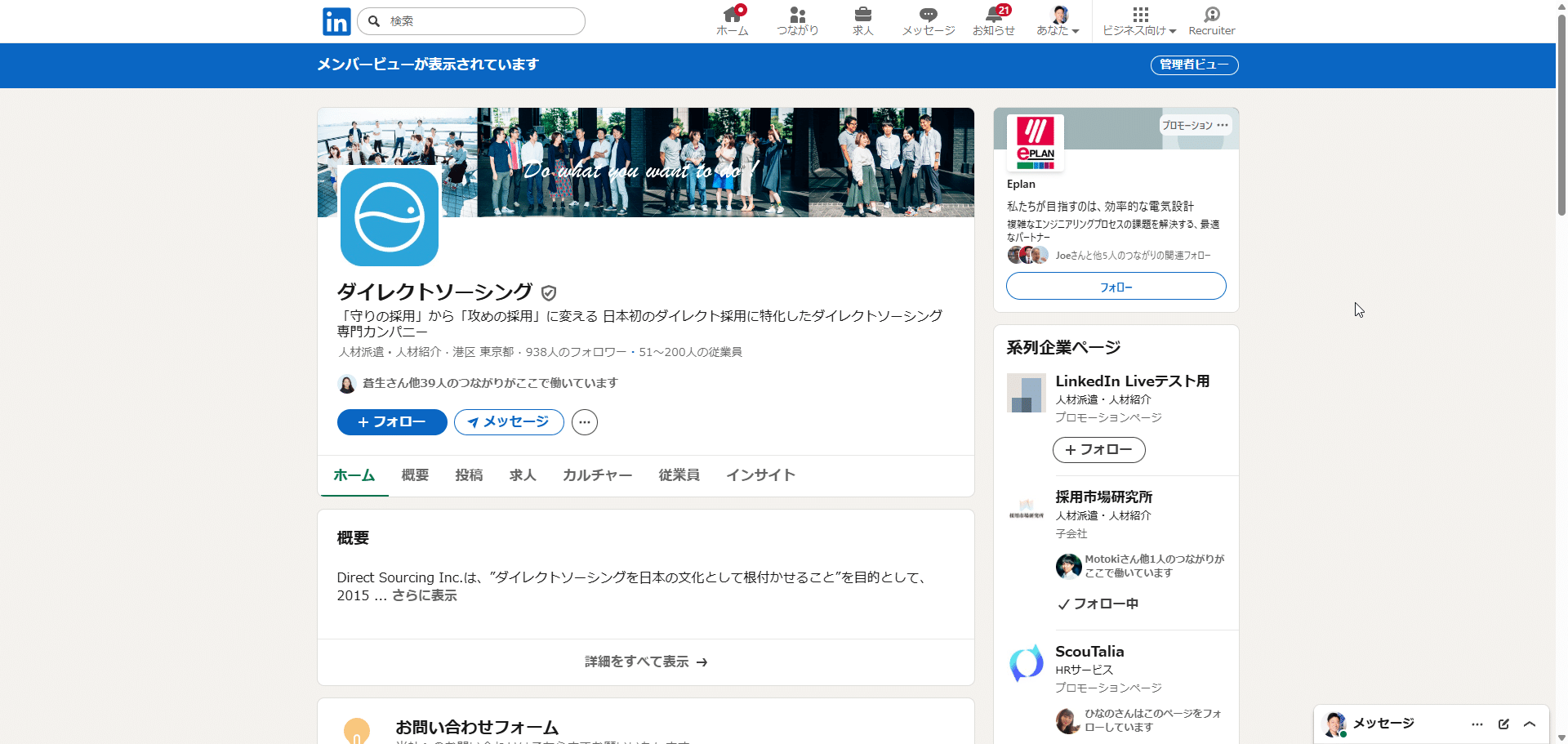Open the メッセージ messaging nav icon

(929, 21)
